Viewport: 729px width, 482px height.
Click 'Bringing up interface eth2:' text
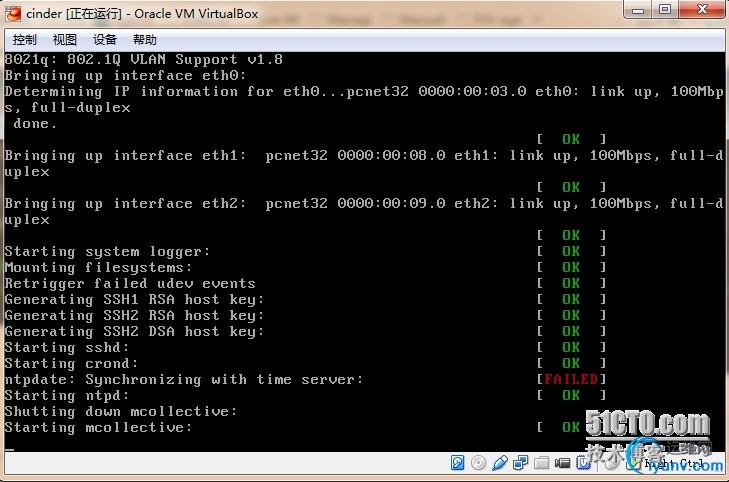tap(125, 203)
